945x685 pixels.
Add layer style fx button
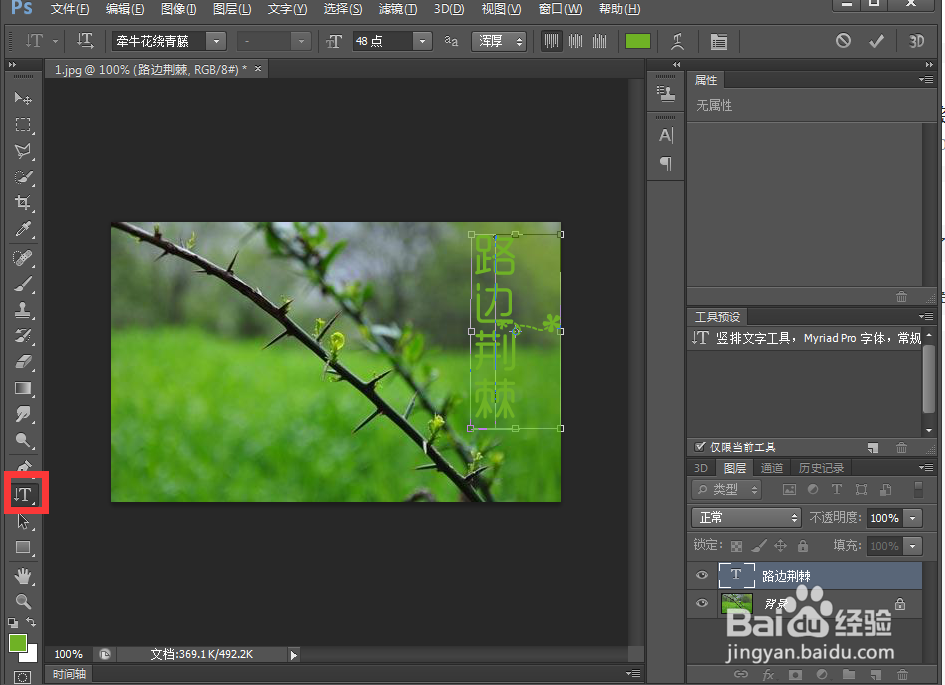point(768,674)
